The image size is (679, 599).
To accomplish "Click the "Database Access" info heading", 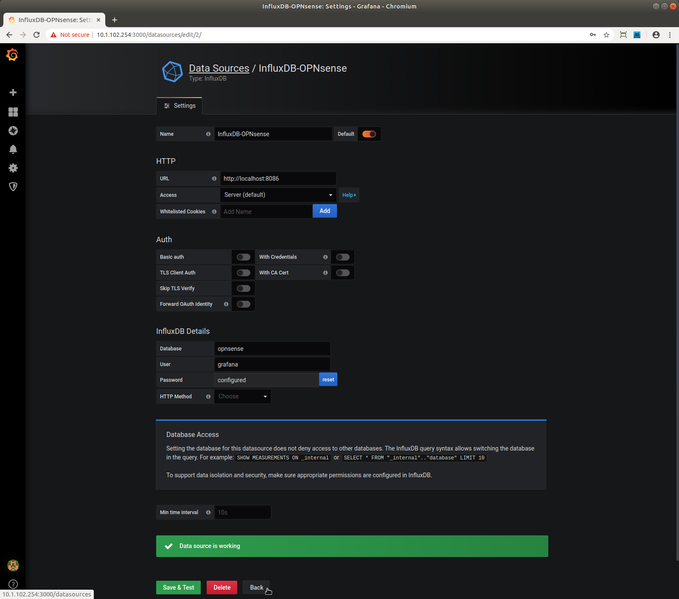I will pos(192,434).
